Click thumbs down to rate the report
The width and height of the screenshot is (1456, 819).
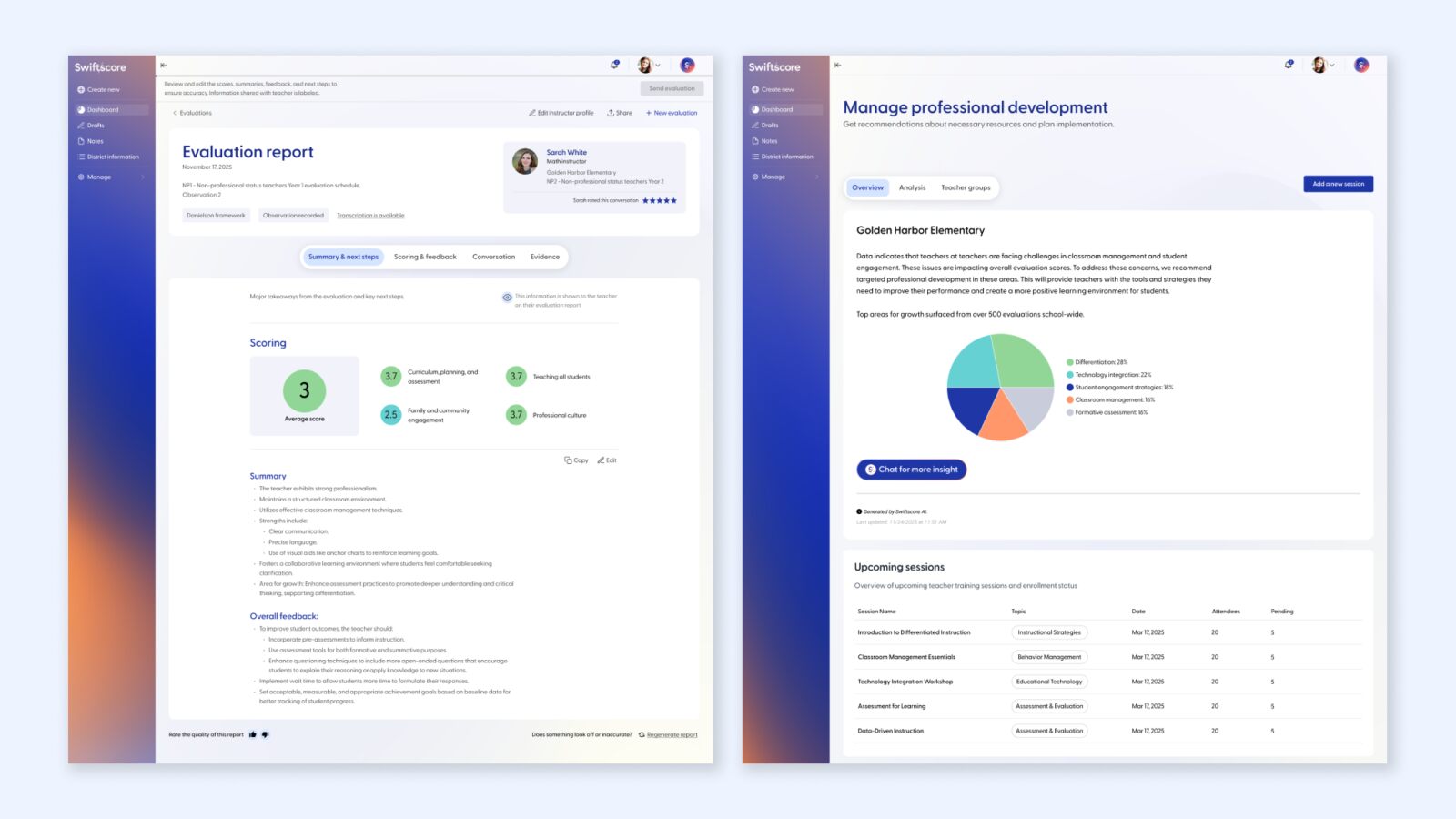265,734
